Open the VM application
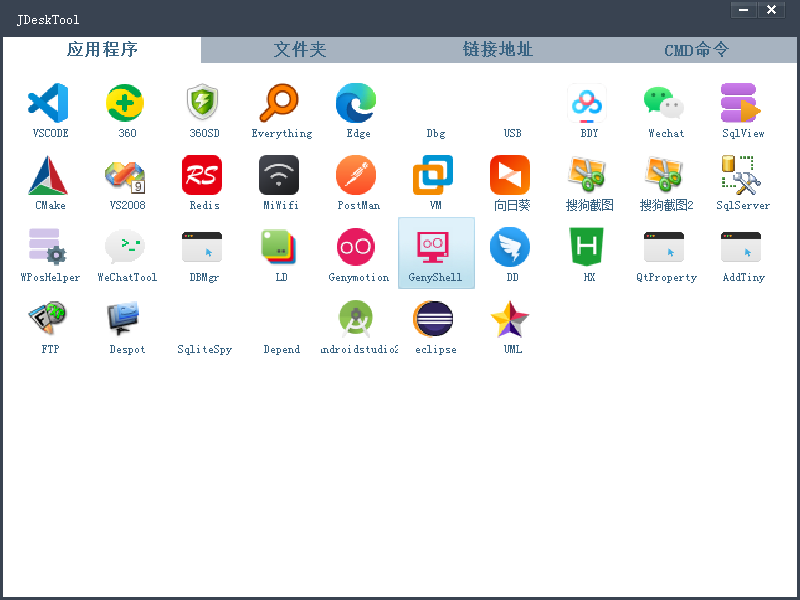This screenshot has height=600, width=800. pos(435,178)
